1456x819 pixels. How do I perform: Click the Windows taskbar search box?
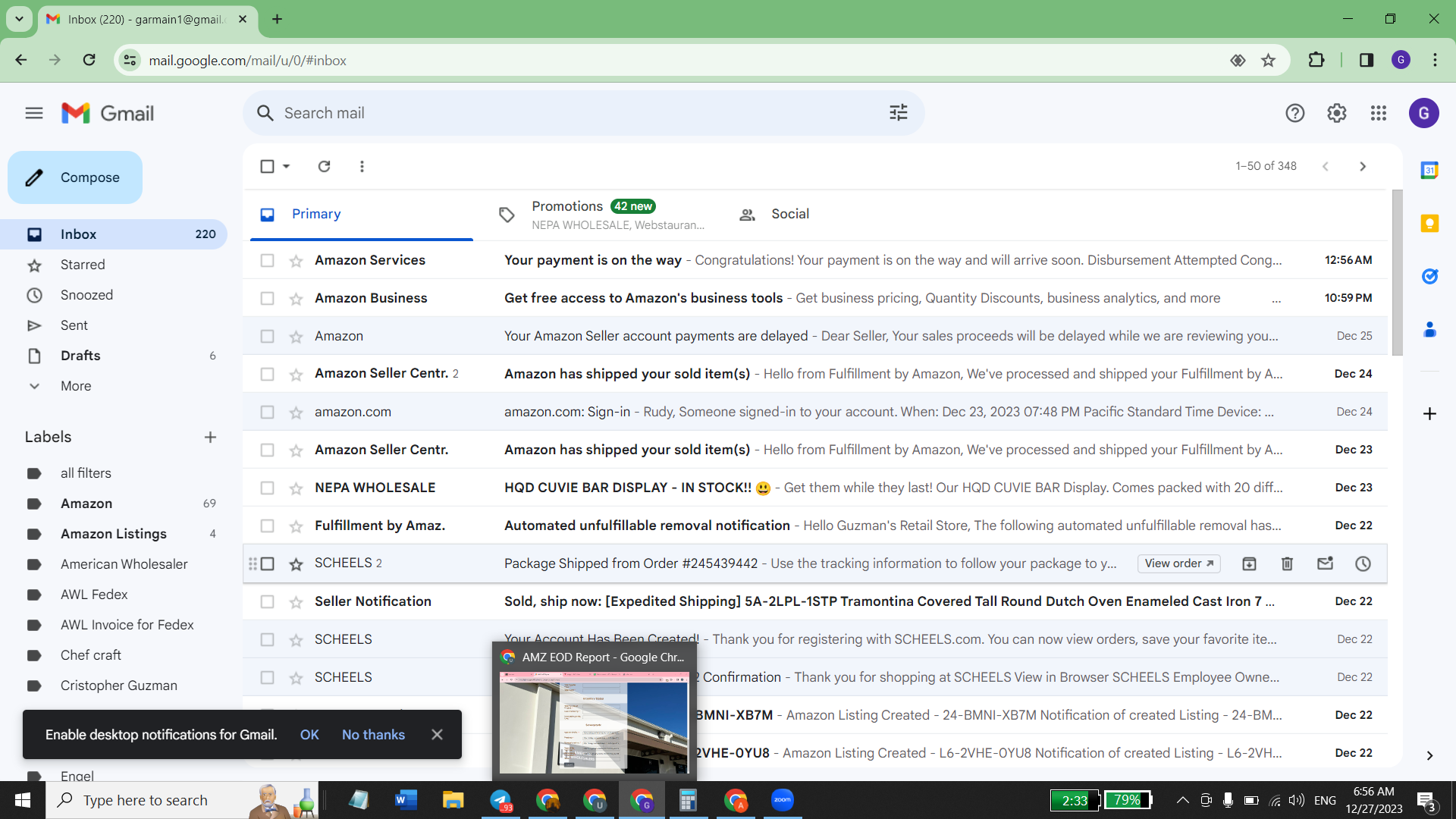(182, 800)
